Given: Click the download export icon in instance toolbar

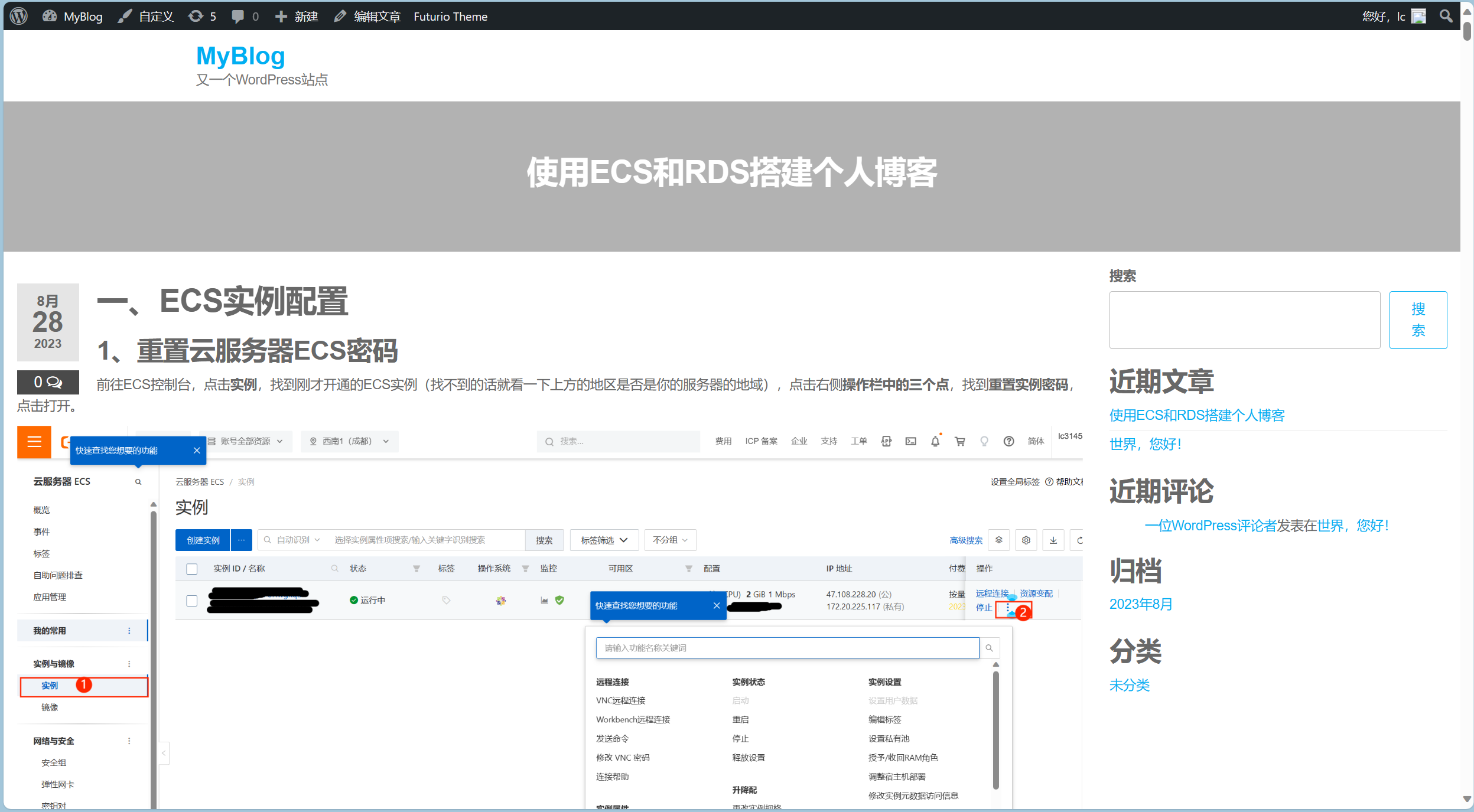Looking at the screenshot, I should pos(1053,540).
